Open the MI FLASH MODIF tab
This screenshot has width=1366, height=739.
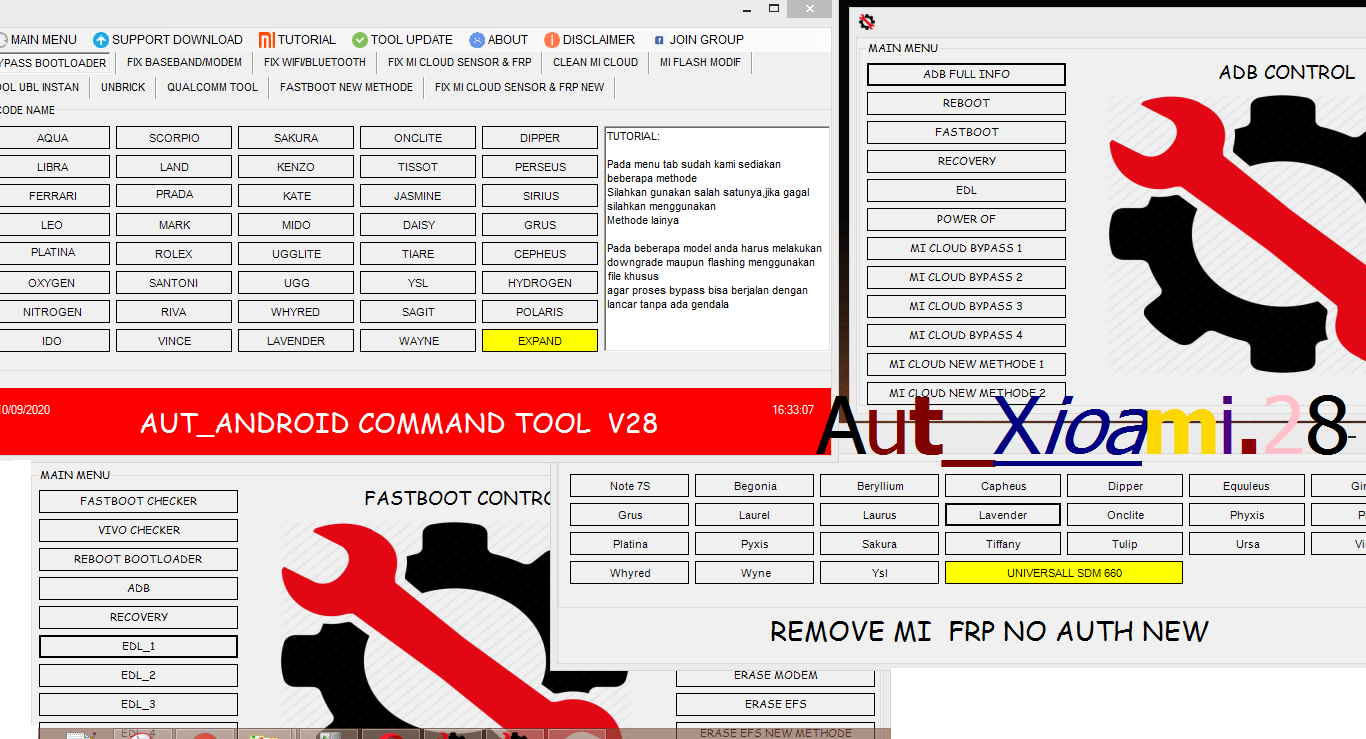tap(701, 62)
